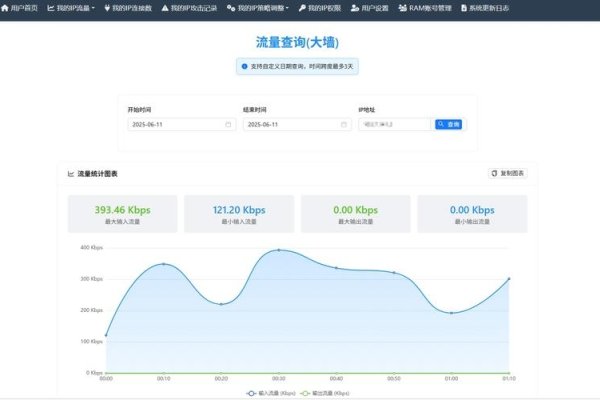The image size is (600, 400).
Task: Click the 复制图表 copy button
Action: [x=508, y=173]
